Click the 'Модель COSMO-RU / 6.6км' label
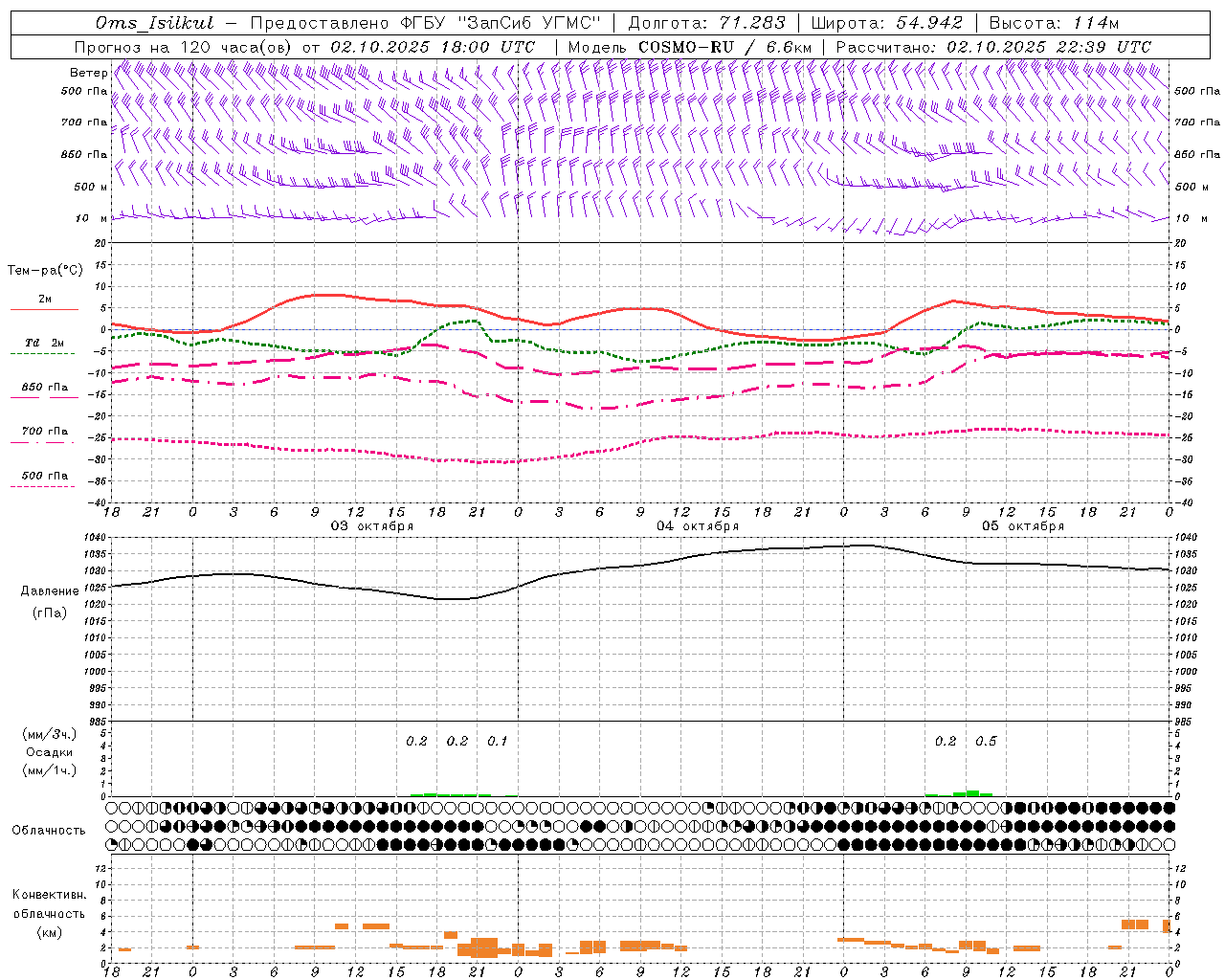 point(689,47)
